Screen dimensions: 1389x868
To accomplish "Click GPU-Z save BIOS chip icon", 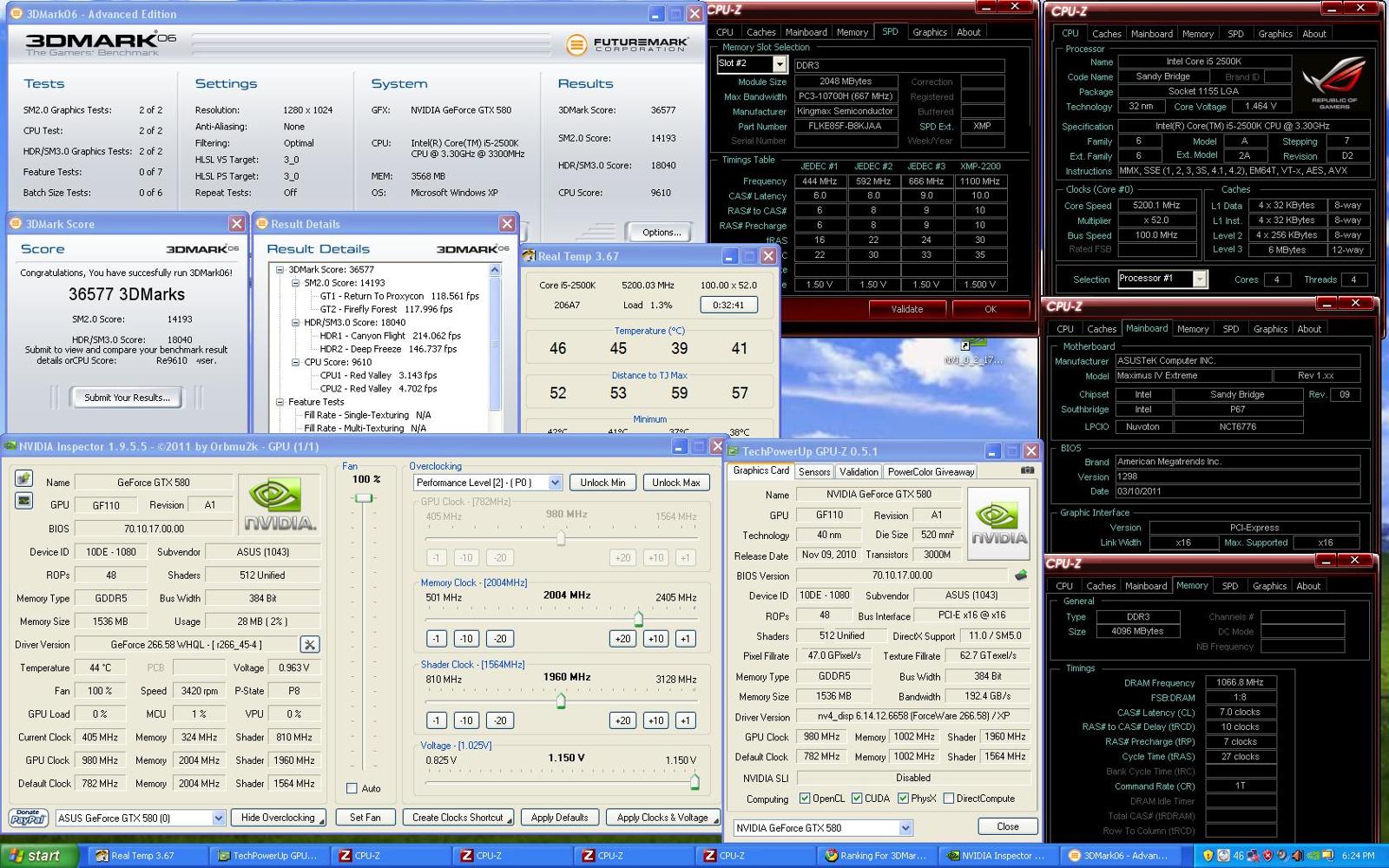I will [1021, 575].
